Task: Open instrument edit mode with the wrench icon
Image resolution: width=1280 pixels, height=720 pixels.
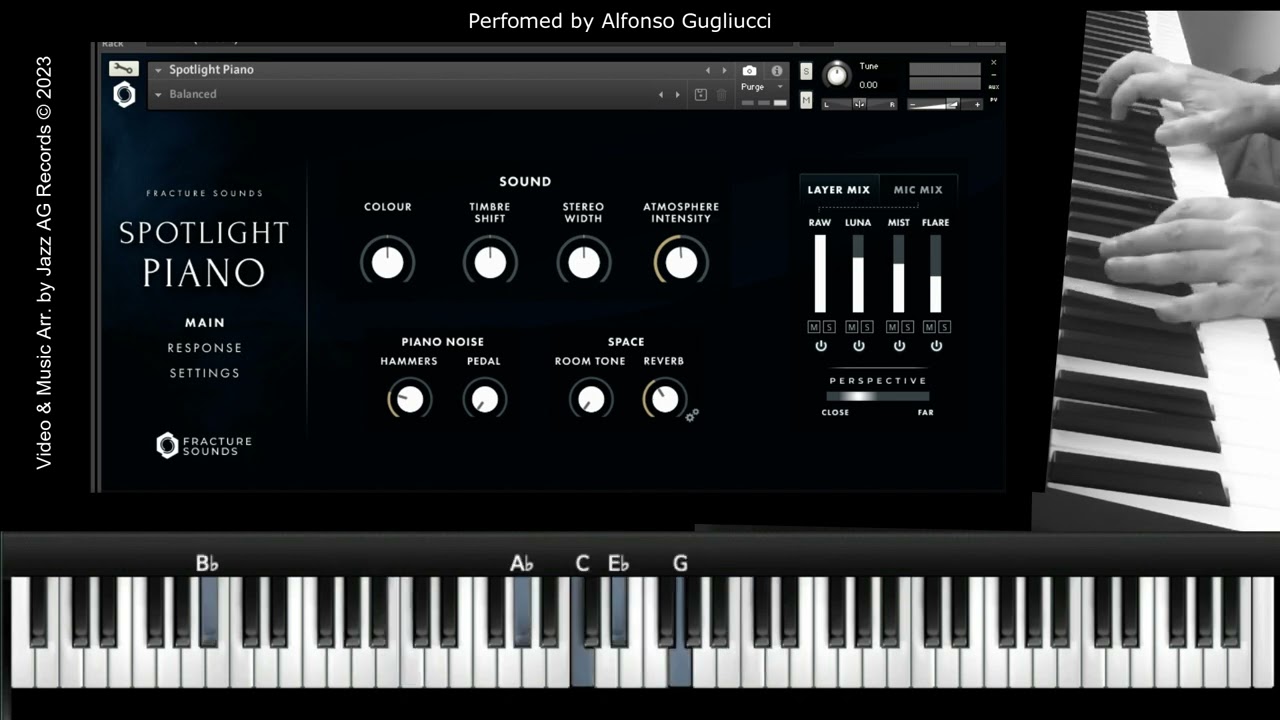Action: pos(124,69)
